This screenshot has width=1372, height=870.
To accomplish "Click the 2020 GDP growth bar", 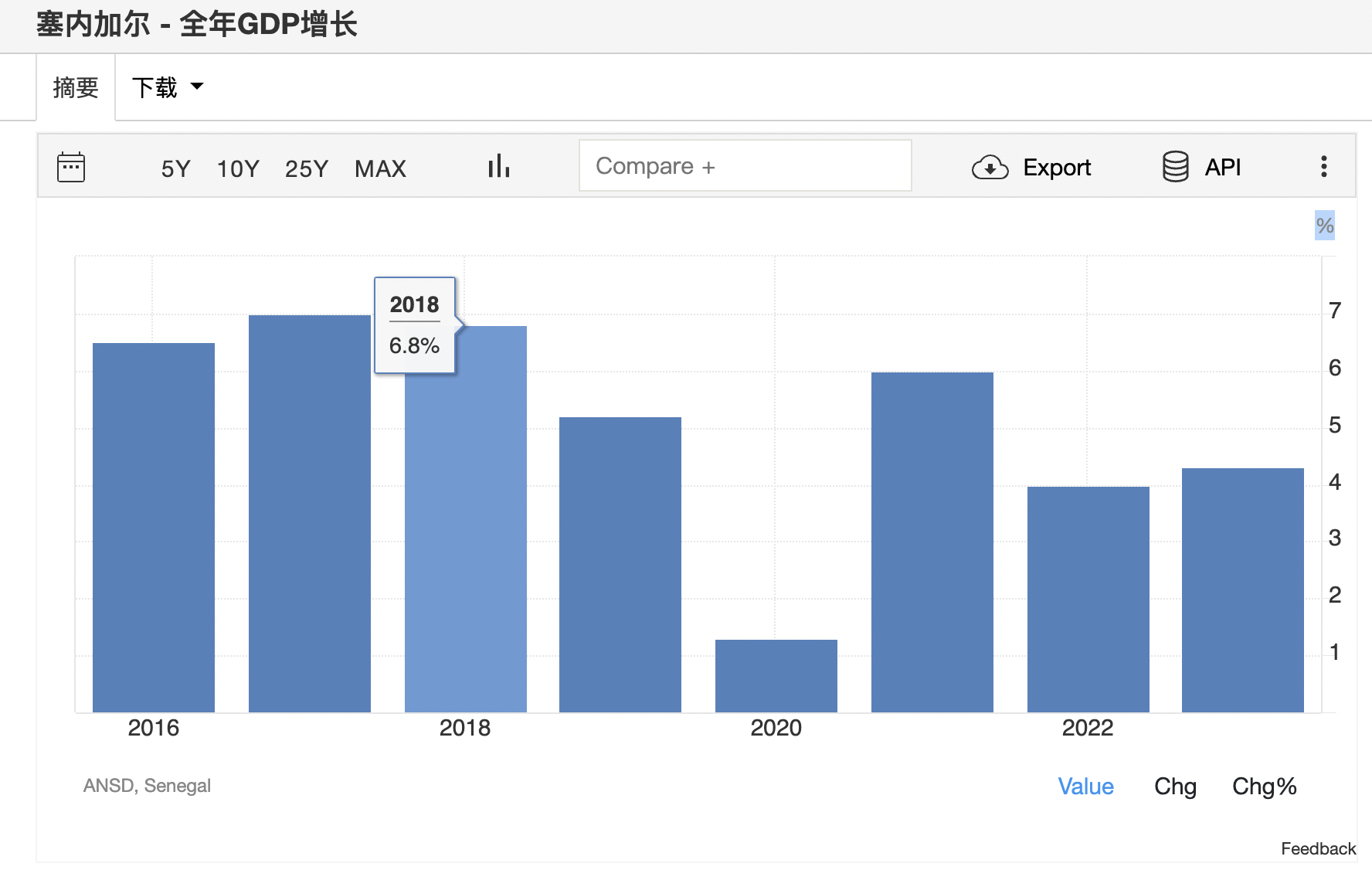I will pyautogui.click(x=776, y=676).
